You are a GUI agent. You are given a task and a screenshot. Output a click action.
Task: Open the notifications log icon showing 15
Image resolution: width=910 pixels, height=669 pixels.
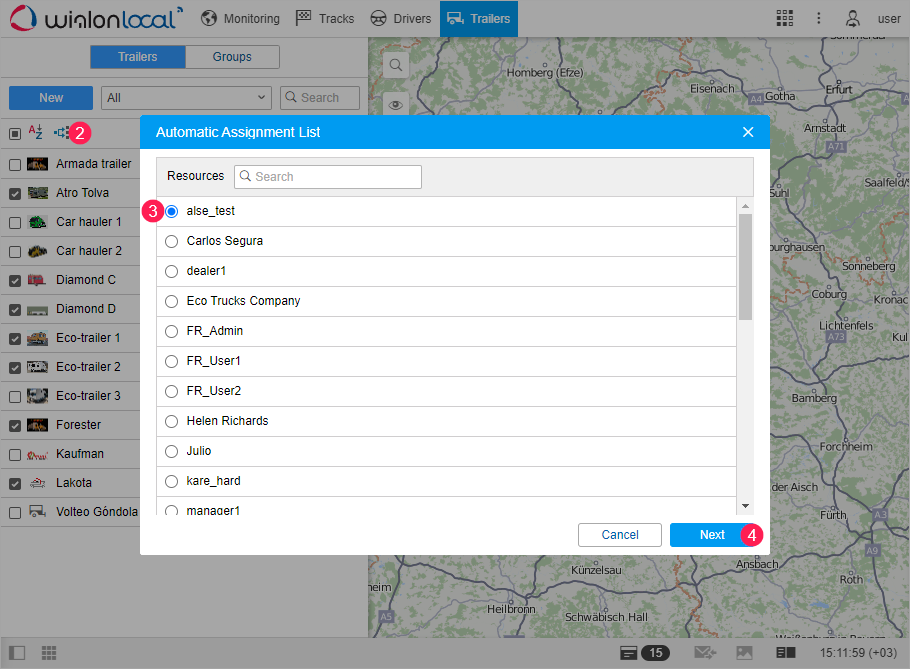[x=645, y=653]
